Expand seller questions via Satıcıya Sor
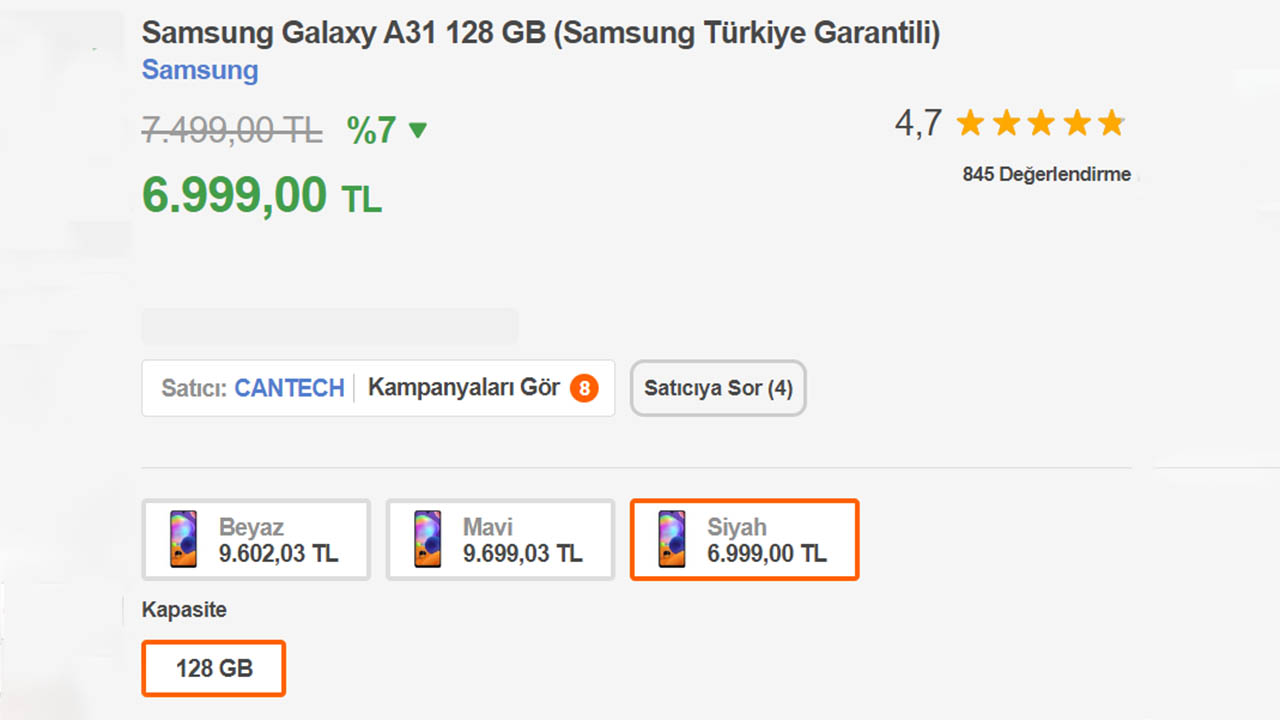 (x=718, y=388)
